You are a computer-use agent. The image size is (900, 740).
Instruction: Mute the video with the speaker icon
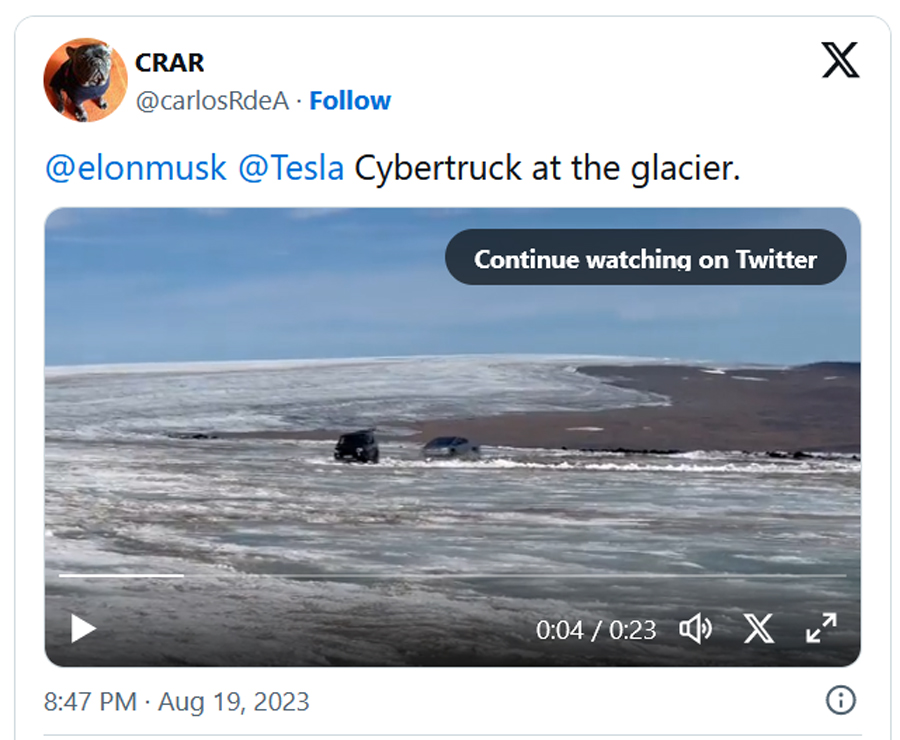(695, 629)
